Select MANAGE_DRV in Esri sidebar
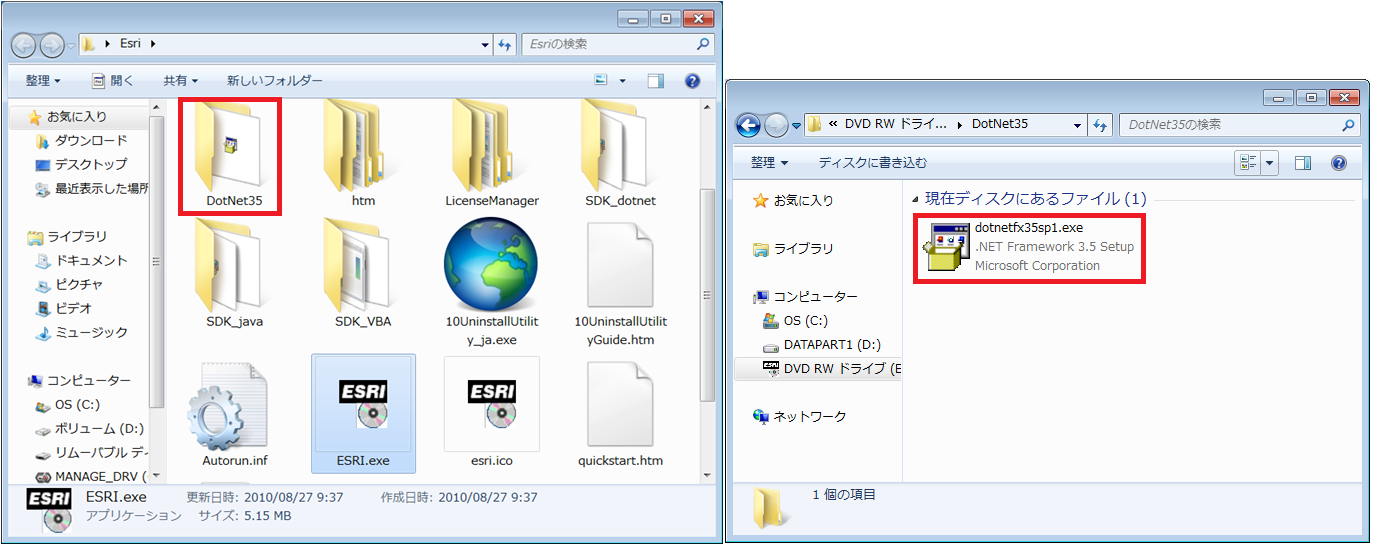The image size is (1374, 548). click(90, 476)
